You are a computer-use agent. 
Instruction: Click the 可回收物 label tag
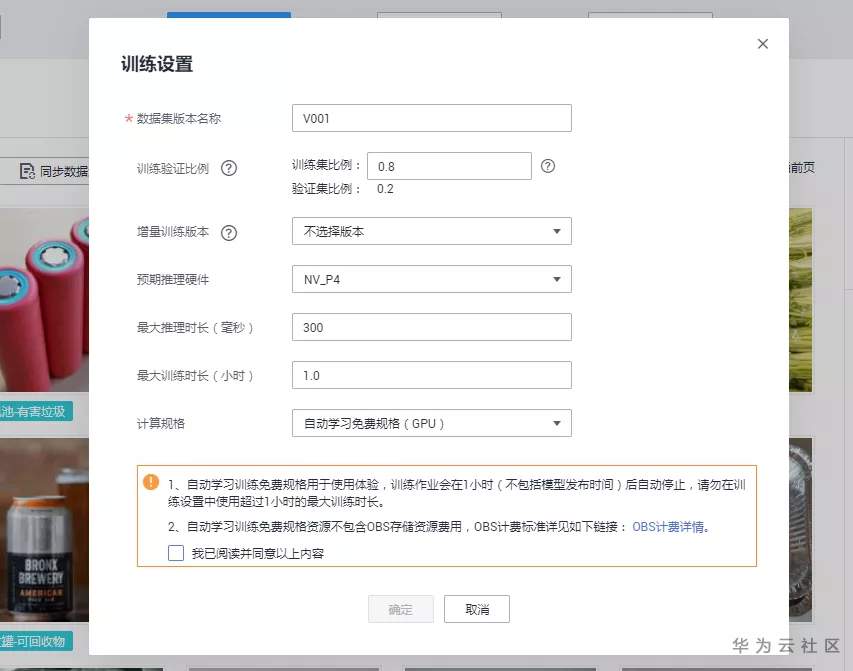coord(36,642)
